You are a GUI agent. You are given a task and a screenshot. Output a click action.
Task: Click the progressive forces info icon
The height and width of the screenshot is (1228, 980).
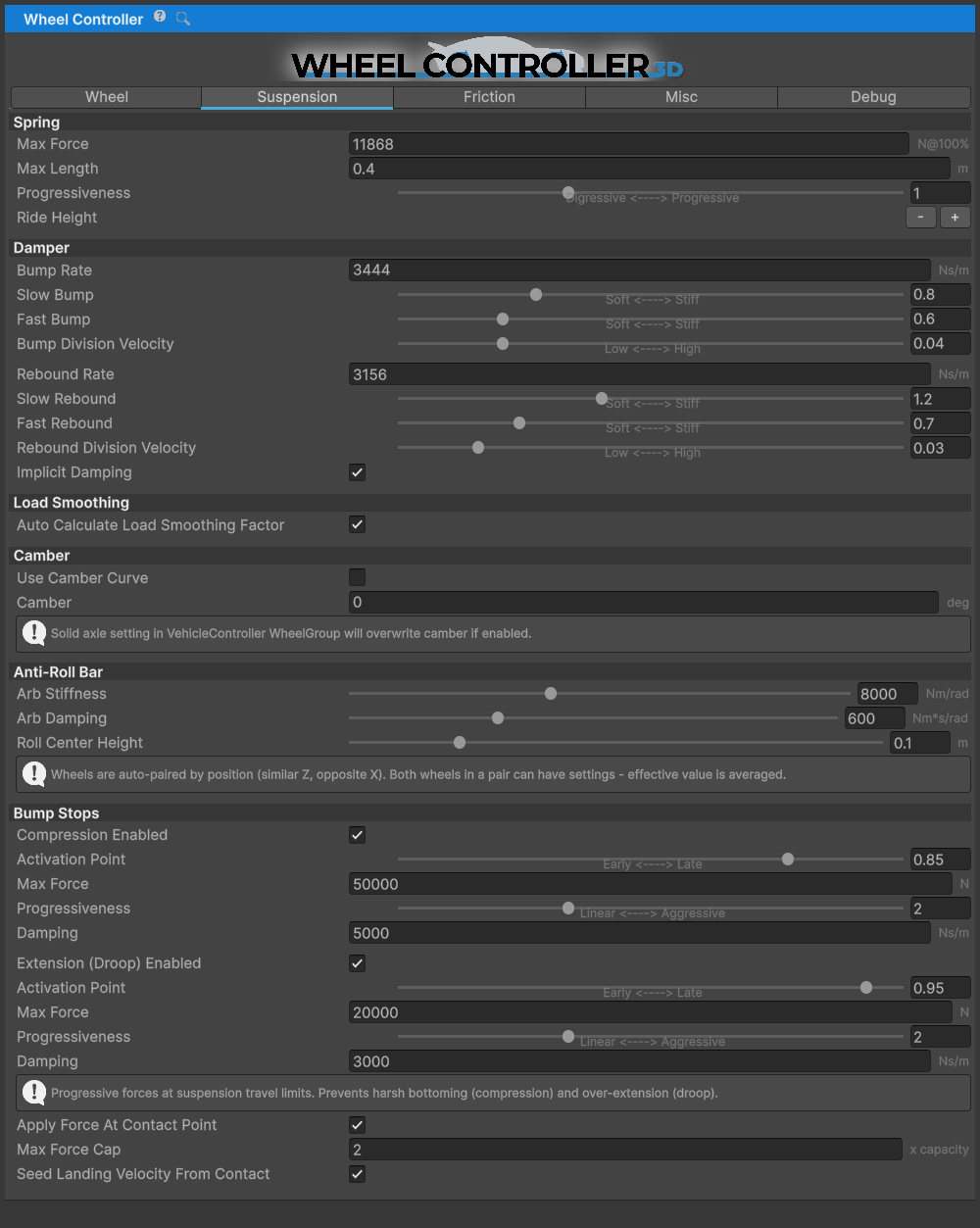(34, 1093)
